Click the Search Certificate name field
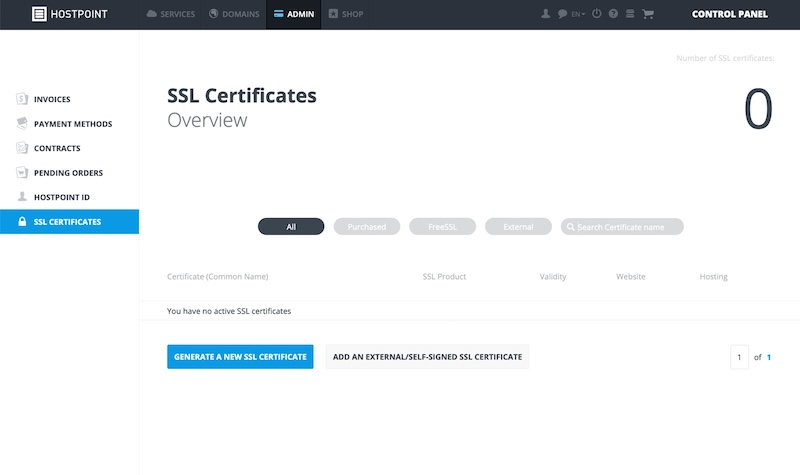Viewport: 800px width, 475px height. [x=622, y=227]
